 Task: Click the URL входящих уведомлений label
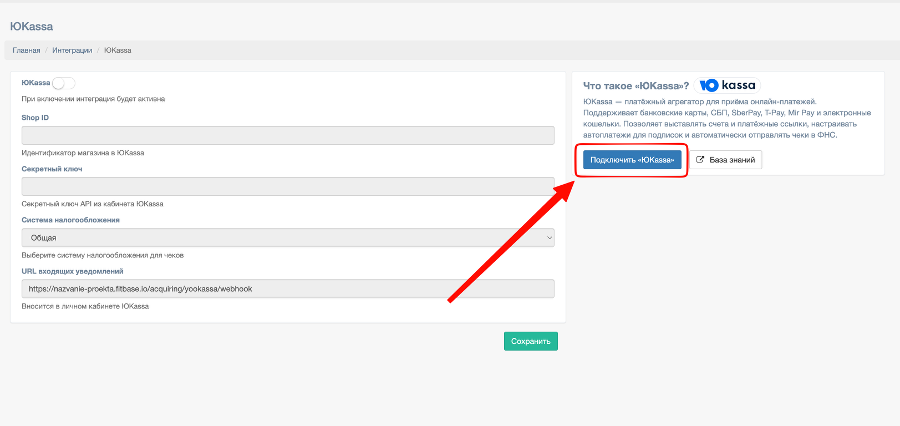[72, 271]
